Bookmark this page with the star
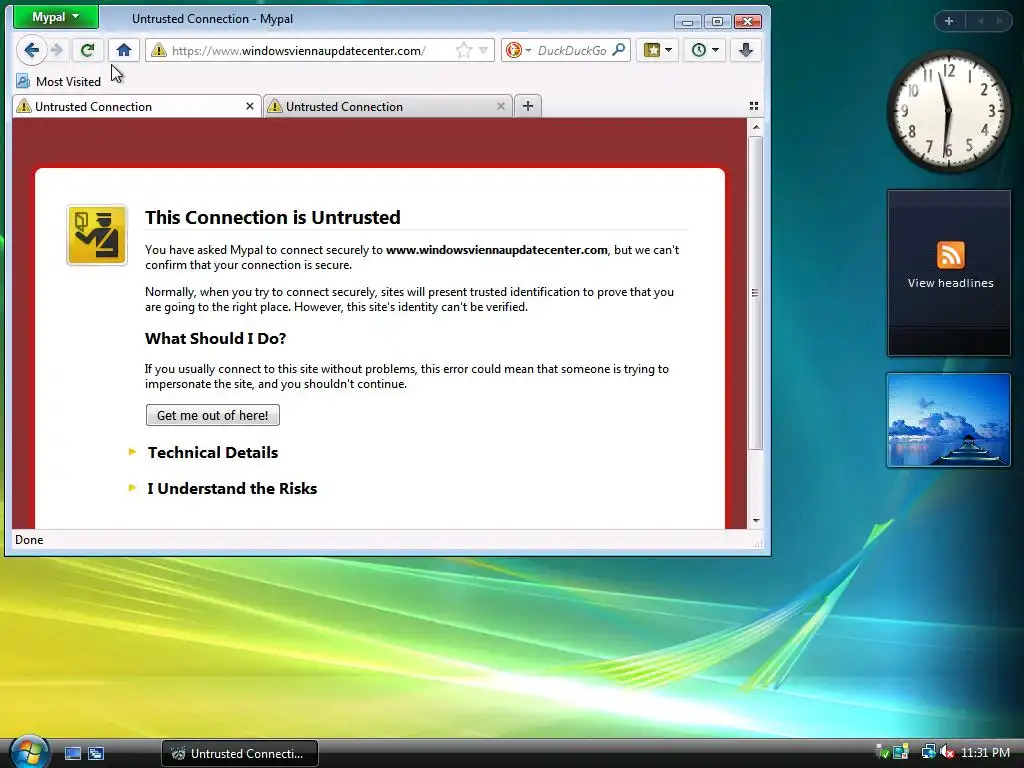Viewport: 1024px width, 768px height. point(463,50)
